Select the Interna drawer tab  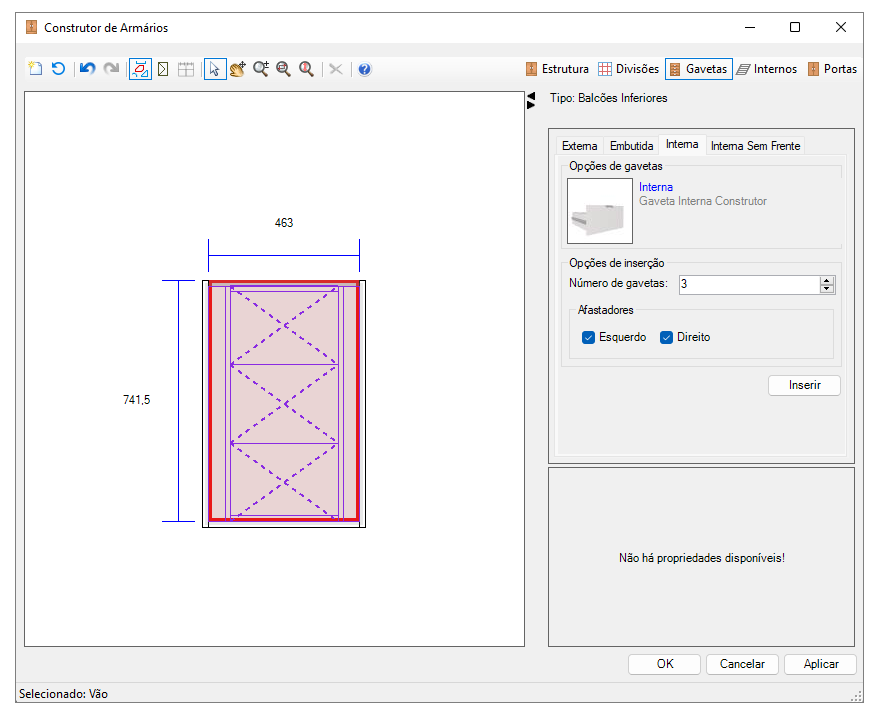682,144
